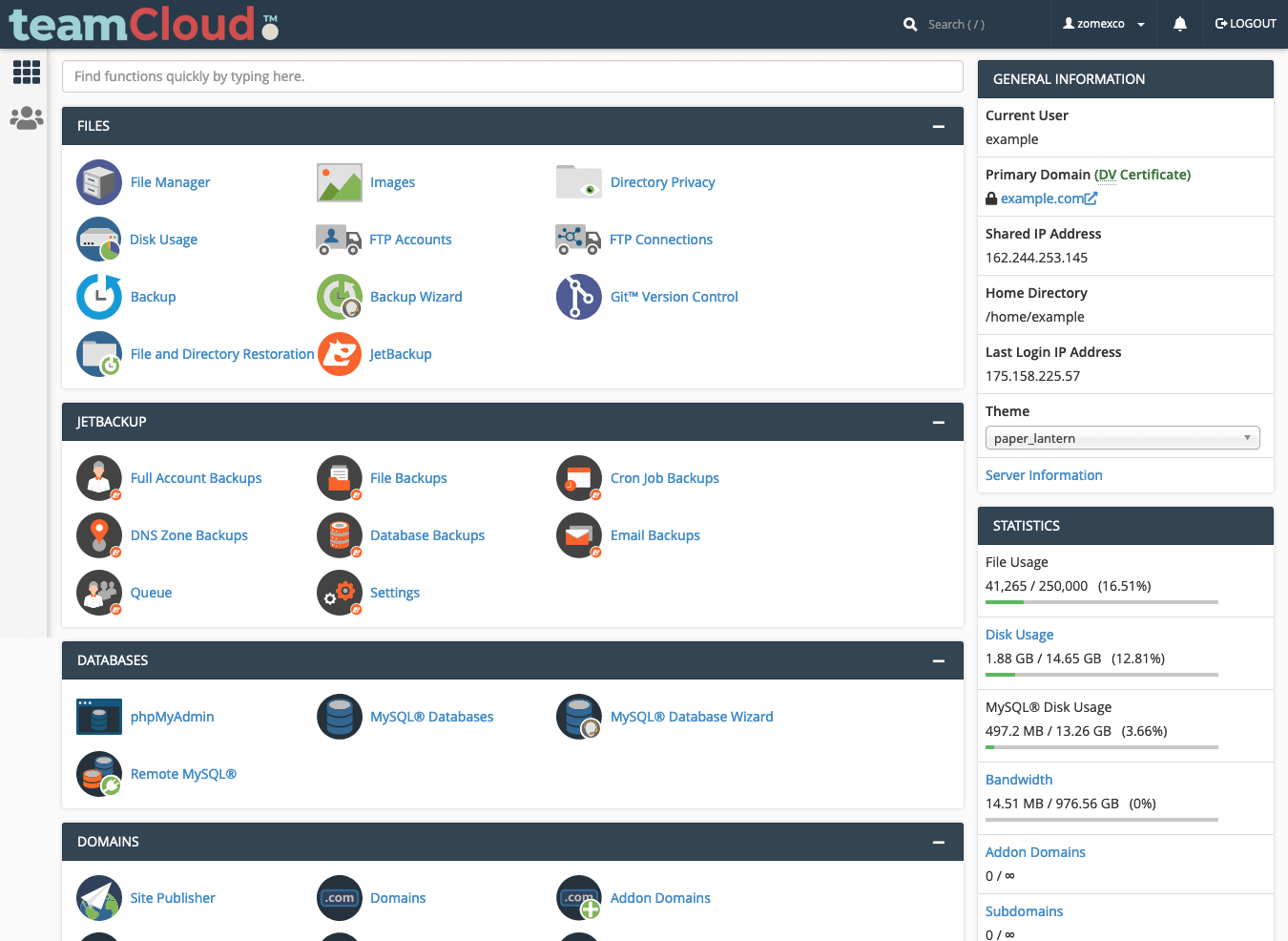Click the MySQL Databases icon
Image resolution: width=1288 pixels, height=941 pixels.
click(x=340, y=717)
